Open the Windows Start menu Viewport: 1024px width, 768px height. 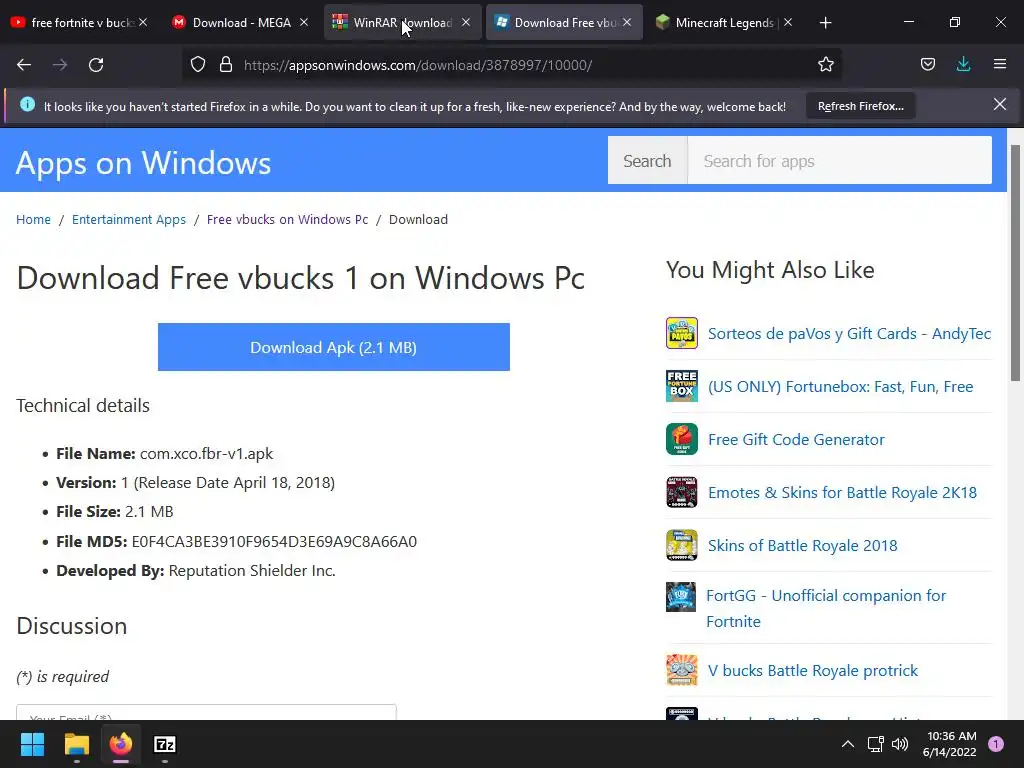[32, 744]
